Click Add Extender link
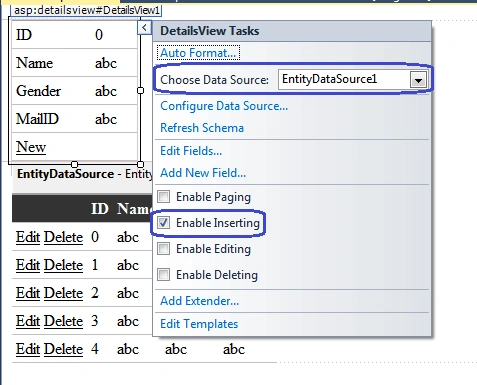This screenshot has height=385, width=477. pyautogui.click(x=199, y=301)
